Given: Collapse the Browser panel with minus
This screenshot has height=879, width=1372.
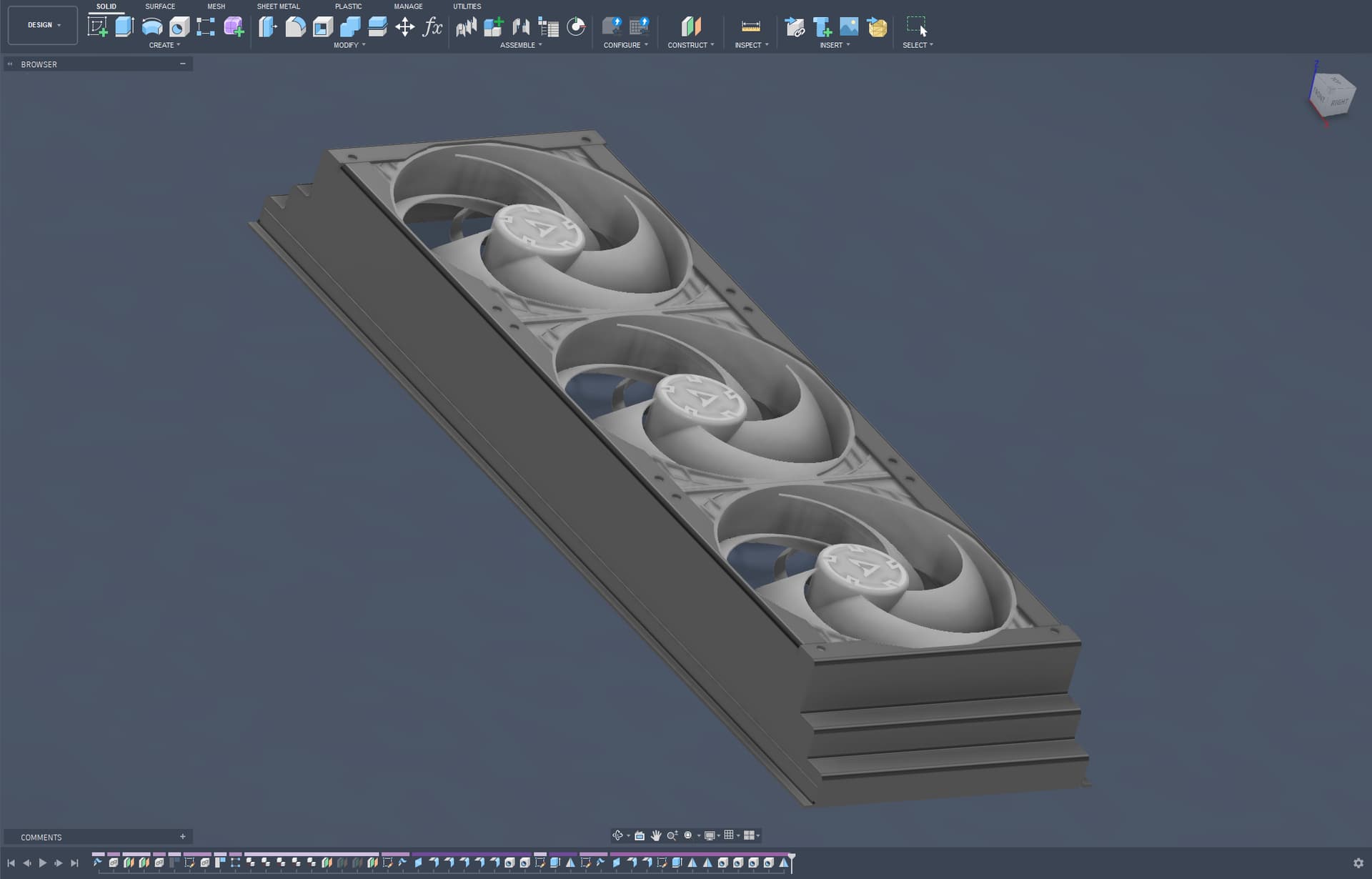Looking at the screenshot, I should coord(183,64).
